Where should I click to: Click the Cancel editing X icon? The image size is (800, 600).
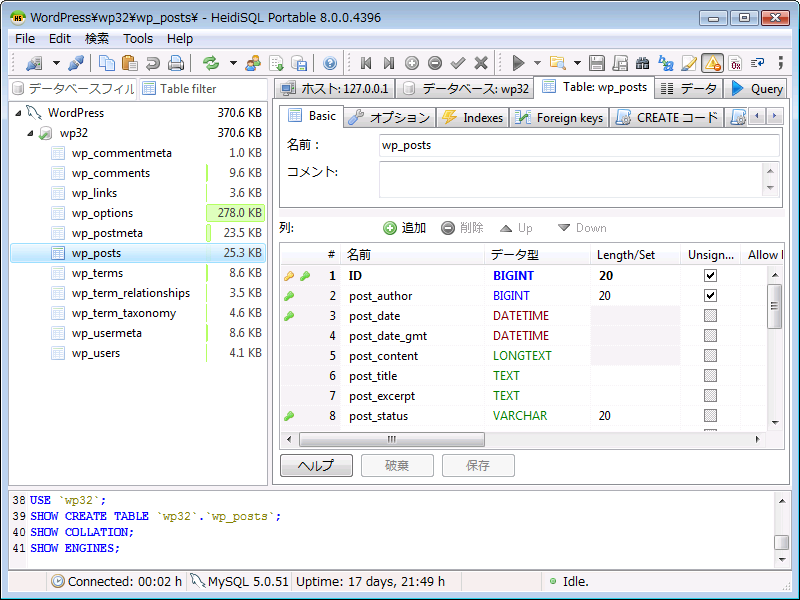[481, 63]
